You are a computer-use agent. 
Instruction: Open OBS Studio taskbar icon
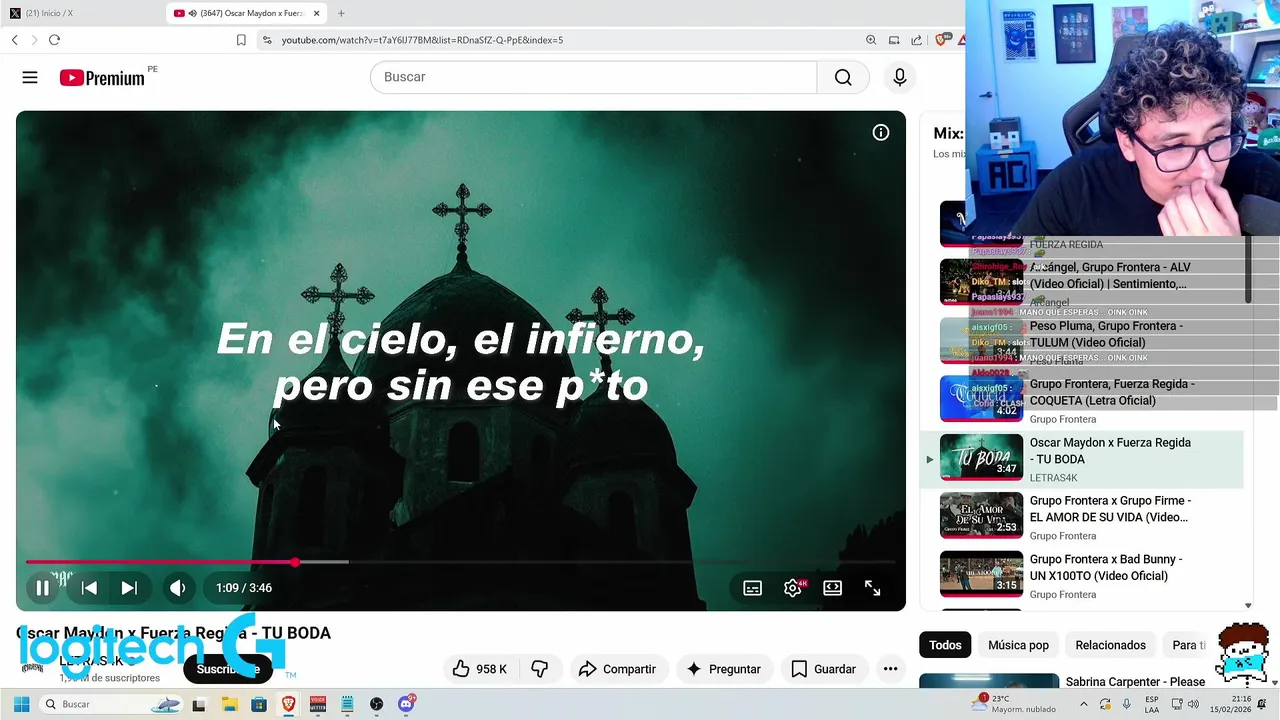(376, 704)
